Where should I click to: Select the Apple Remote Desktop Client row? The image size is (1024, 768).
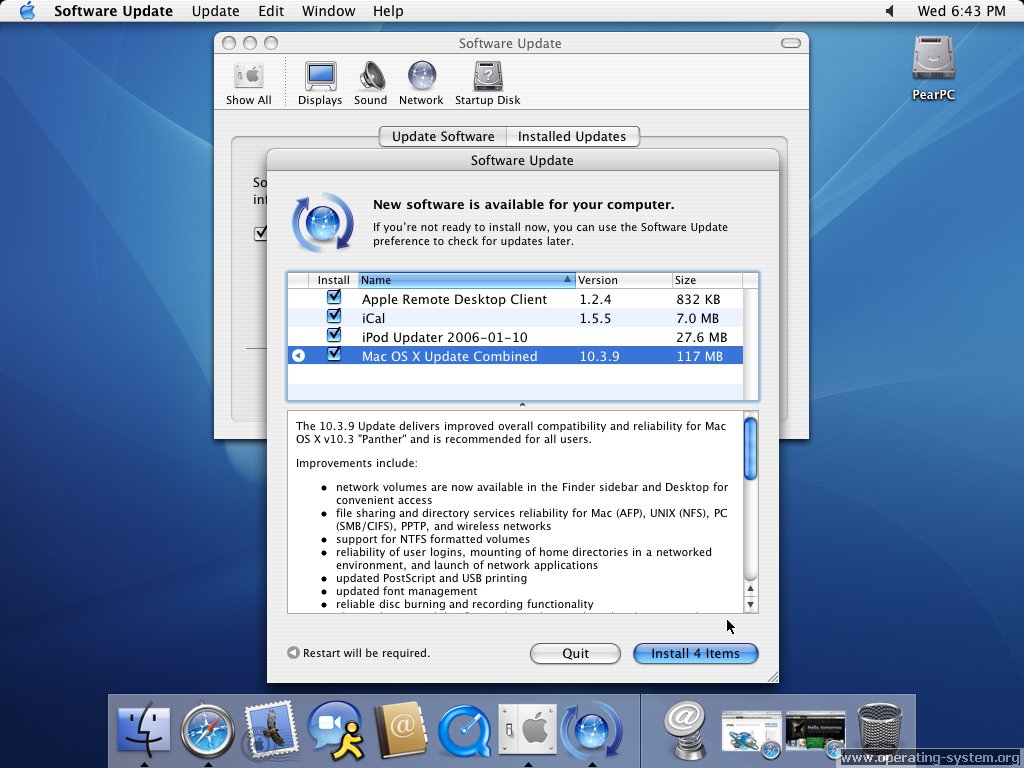[x=515, y=299]
